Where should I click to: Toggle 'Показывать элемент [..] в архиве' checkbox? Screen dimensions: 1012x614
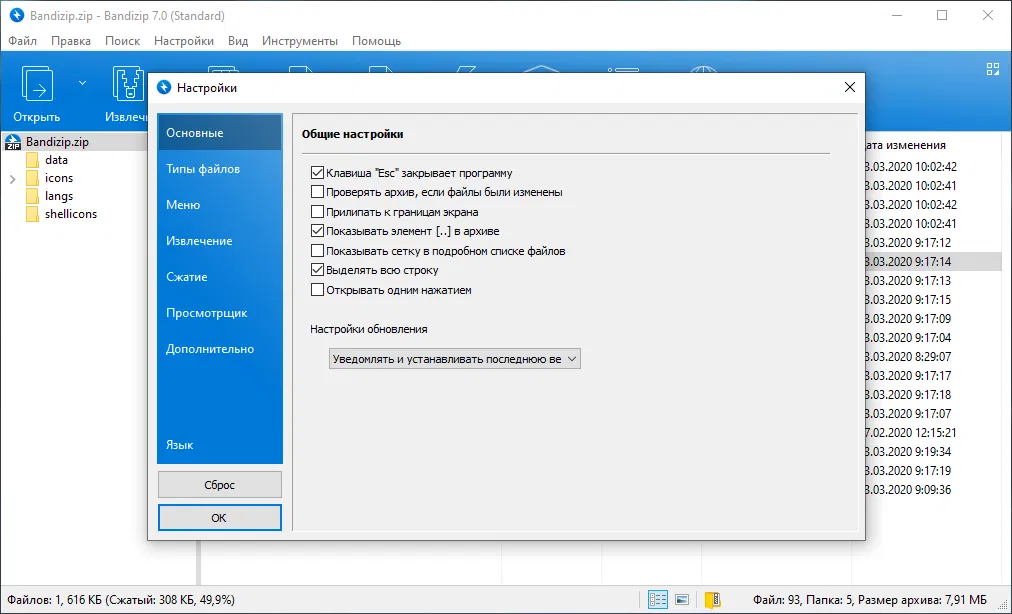pyautogui.click(x=317, y=230)
